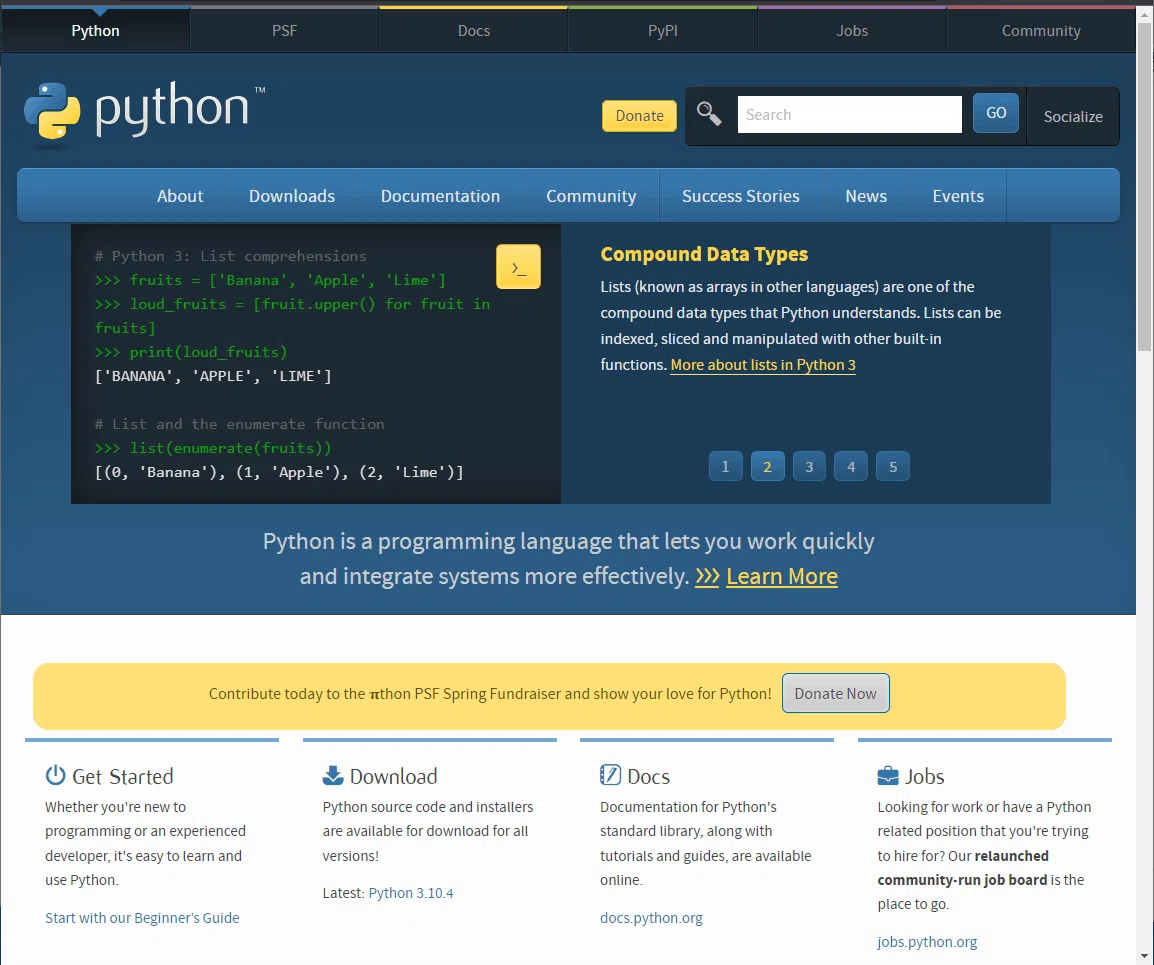
Task: Click the triple-arrow icon before Learn More
Action: click(707, 576)
